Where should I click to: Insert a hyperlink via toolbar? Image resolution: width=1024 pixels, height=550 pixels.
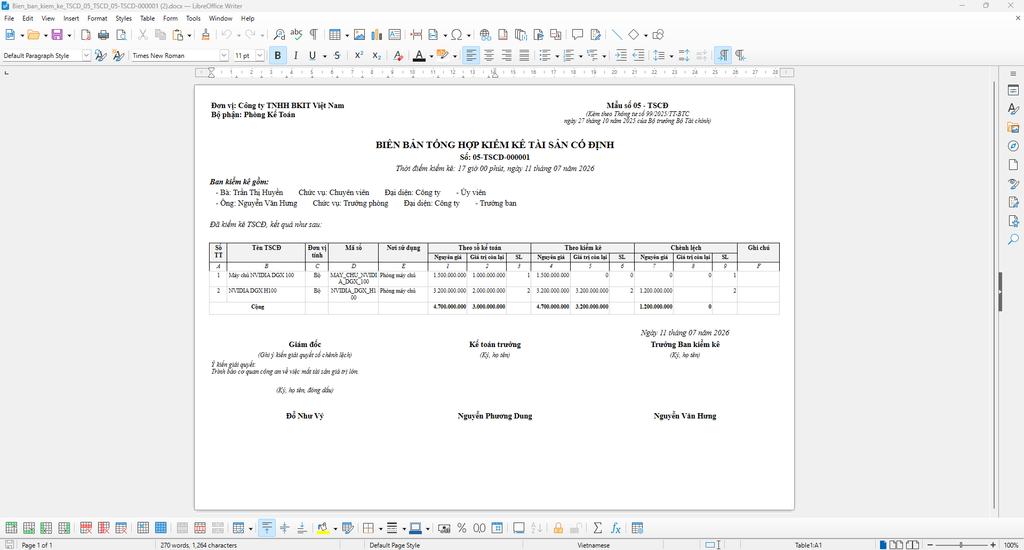click(485, 35)
